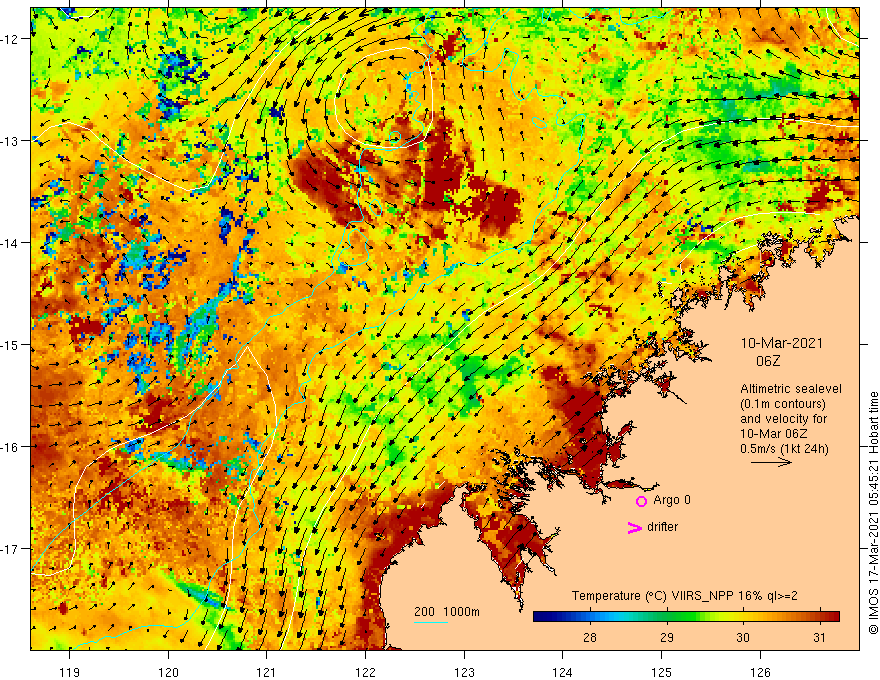Click longitude label 126 on axis
The height and width of the screenshot is (680, 880).
click(x=760, y=672)
